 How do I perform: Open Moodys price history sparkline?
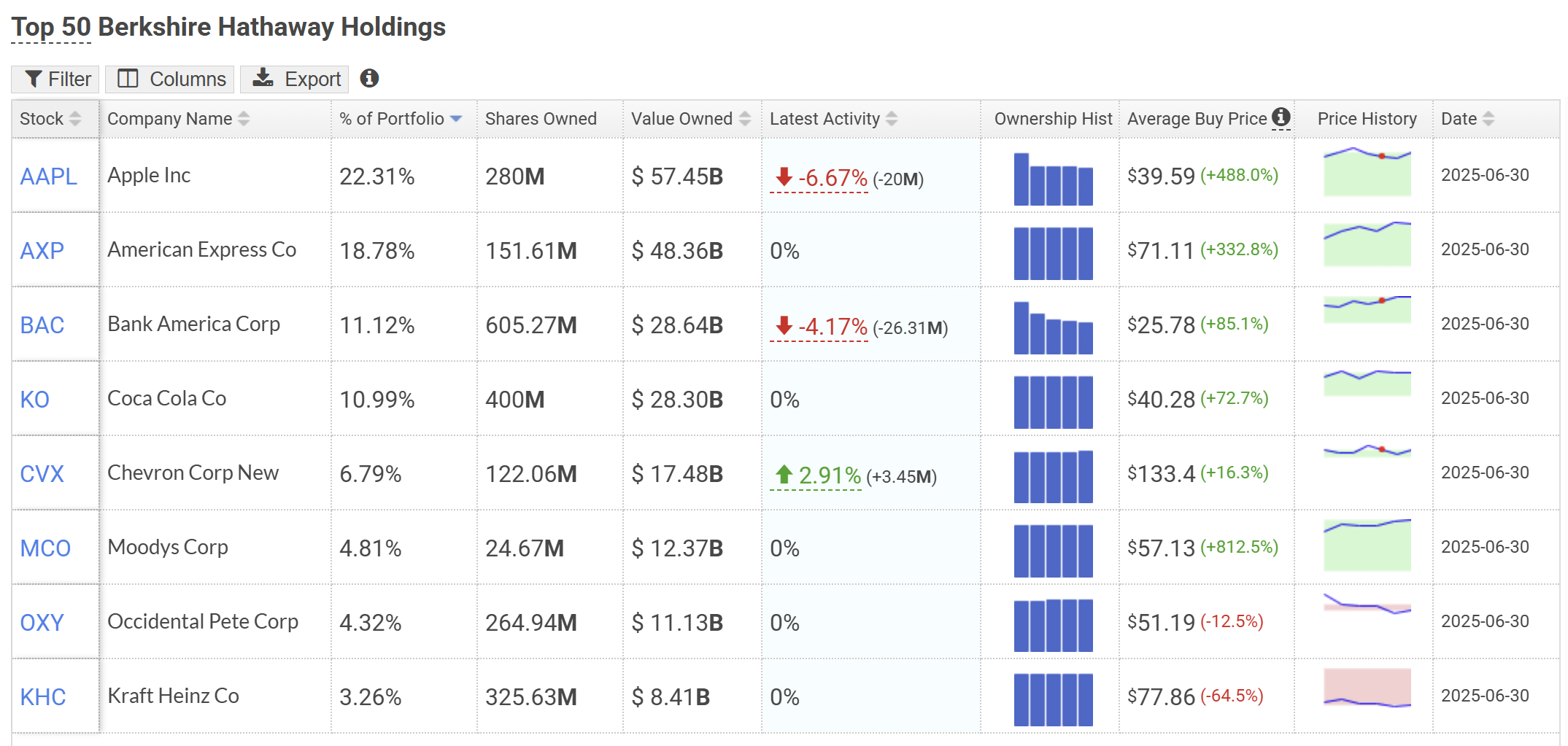tap(1367, 545)
